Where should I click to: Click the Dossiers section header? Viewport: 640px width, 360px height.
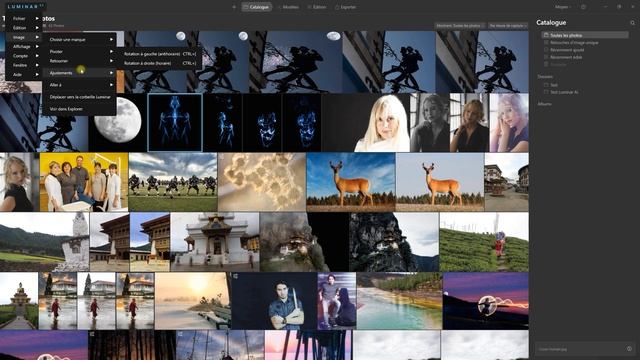tap(545, 77)
